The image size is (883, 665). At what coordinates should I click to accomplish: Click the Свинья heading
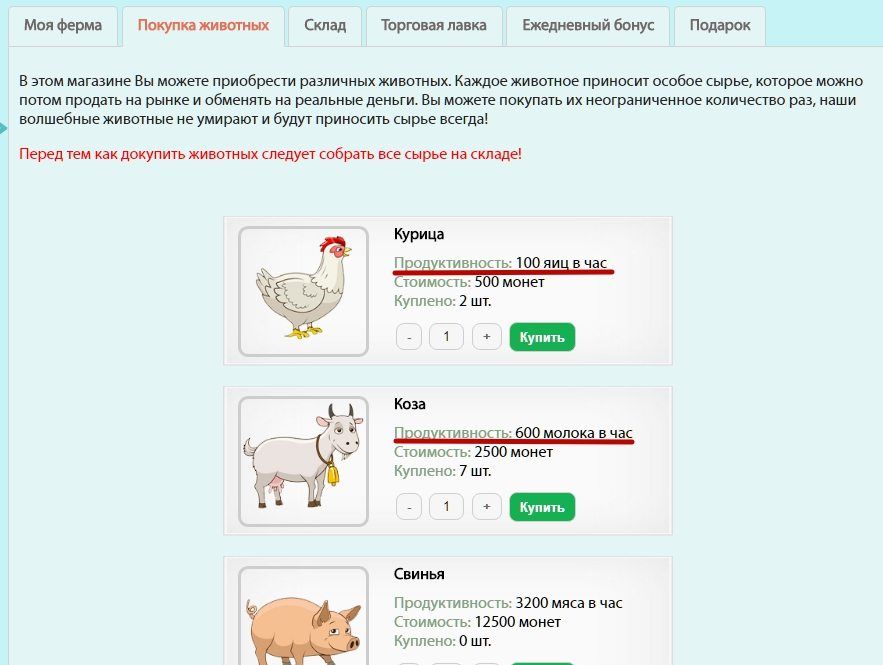pos(419,574)
